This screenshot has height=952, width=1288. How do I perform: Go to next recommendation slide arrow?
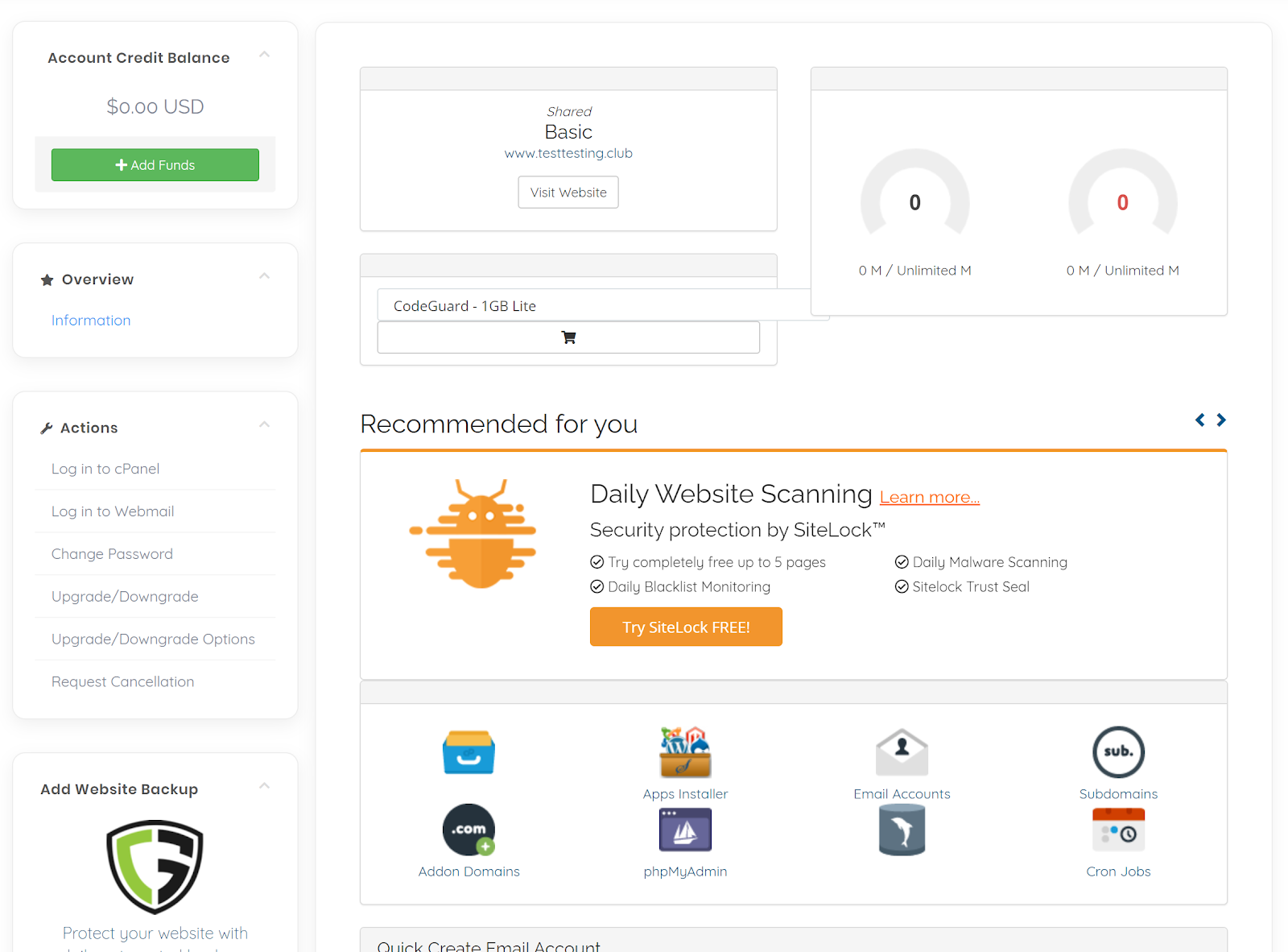1221,420
